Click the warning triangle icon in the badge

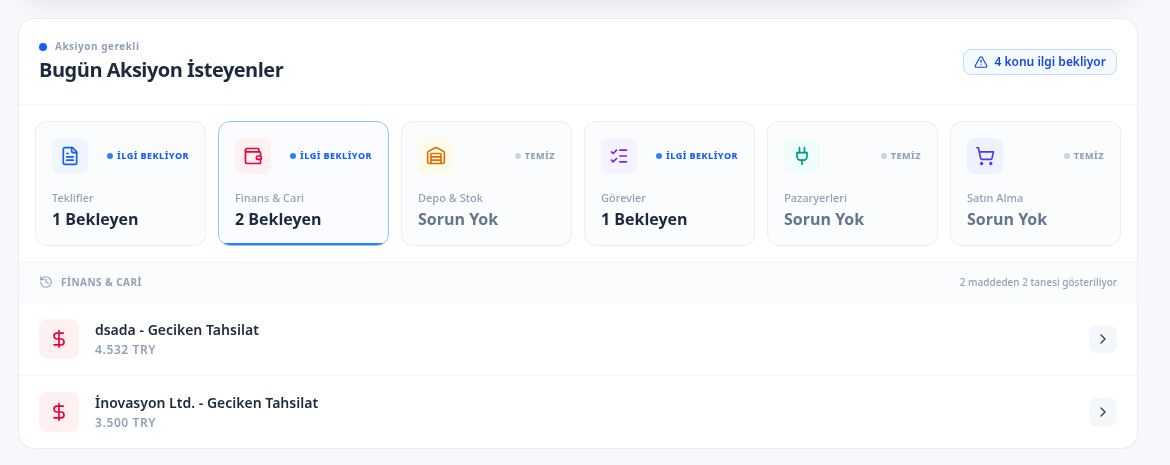[981, 62]
